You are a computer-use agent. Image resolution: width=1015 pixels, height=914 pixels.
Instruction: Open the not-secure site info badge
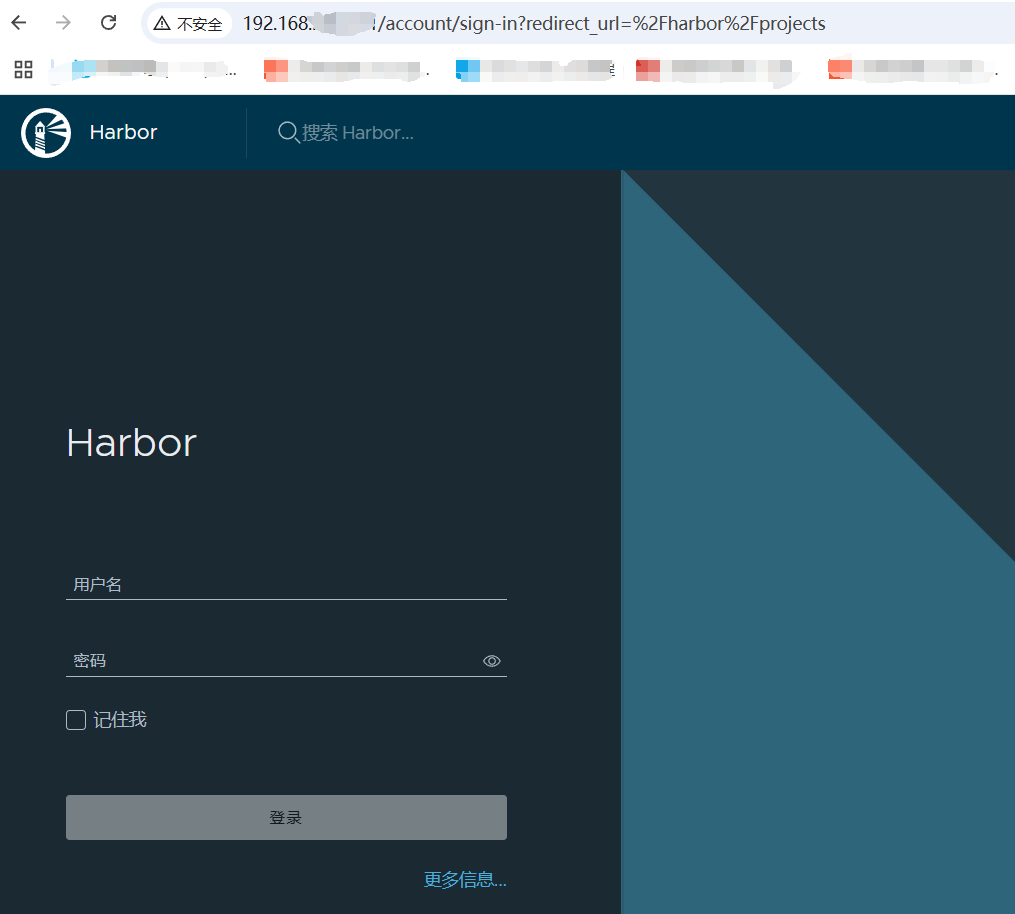click(188, 24)
